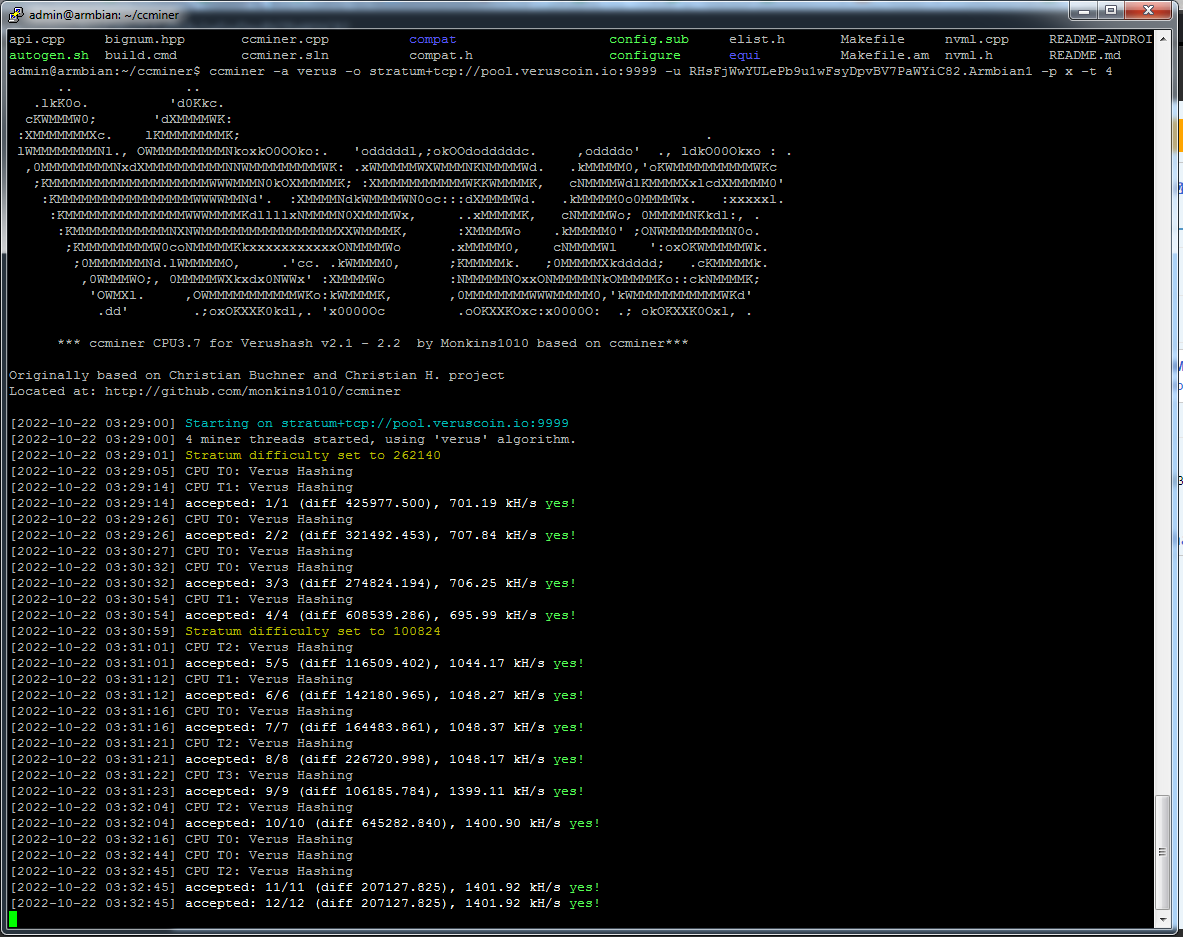
Task: Click the file name 'Makefile.am'
Action: click(x=885, y=55)
